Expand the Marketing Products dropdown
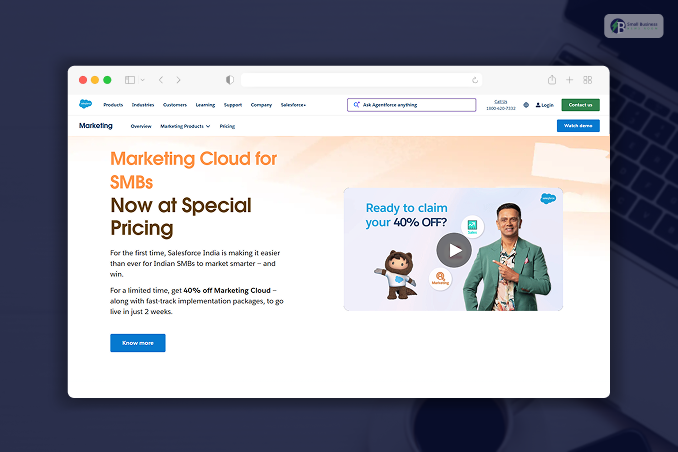678x452 pixels. [x=185, y=126]
